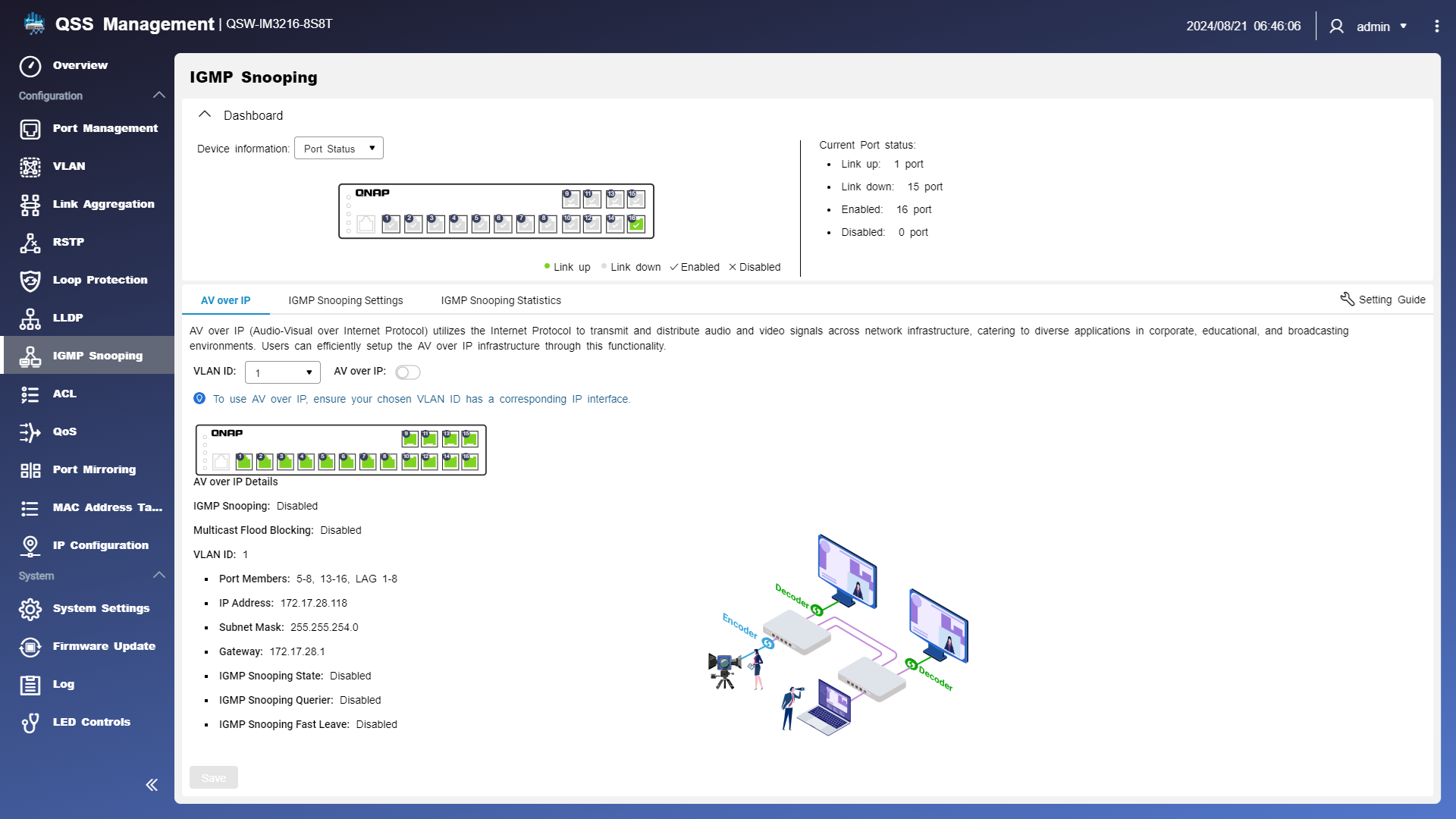The image size is (1456, 819).
Task: Go to the RSTP settings
Action: [68, 242]
